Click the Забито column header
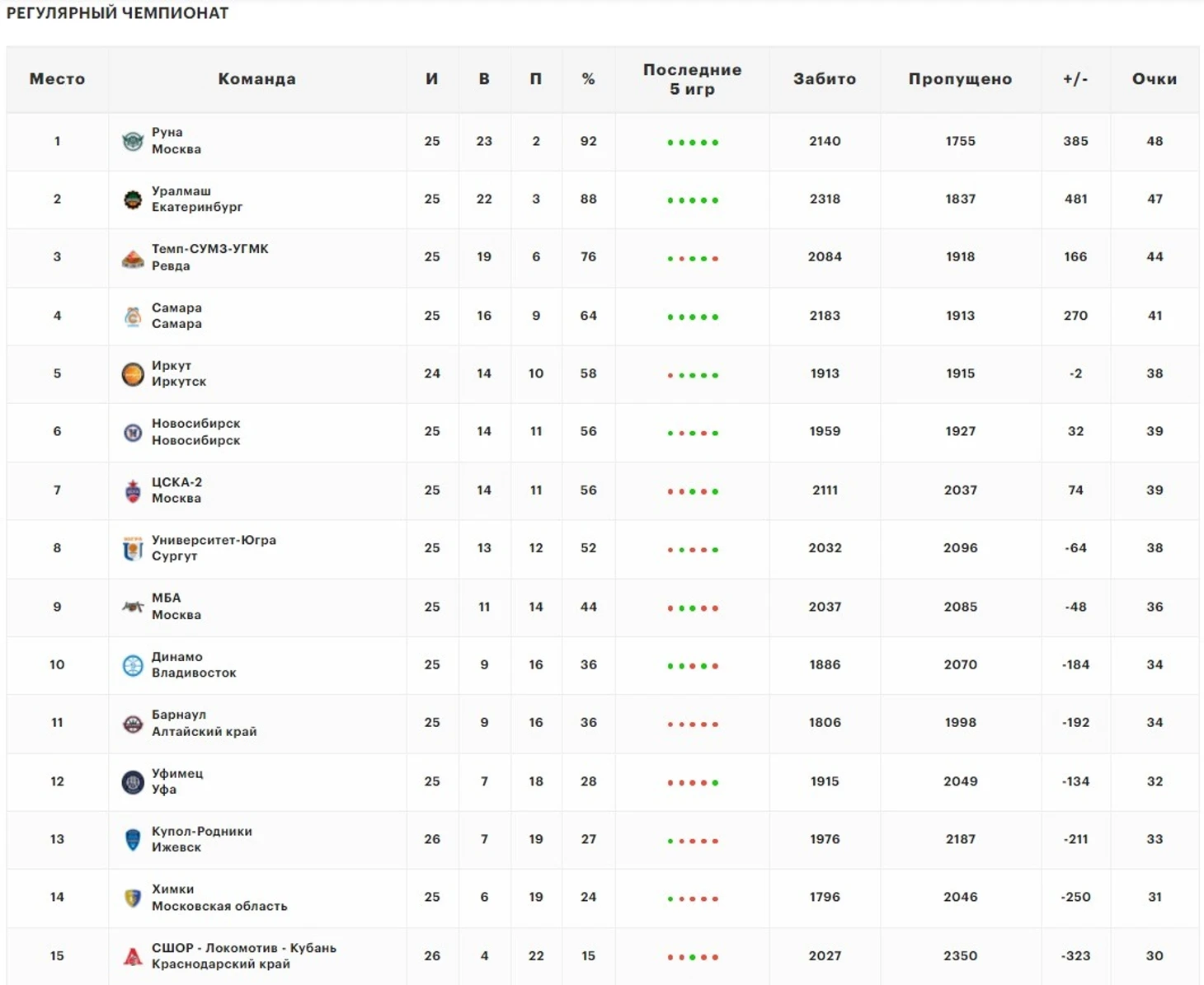The height and width of the screenshot is (985, 1204). (x=825, y=79)
